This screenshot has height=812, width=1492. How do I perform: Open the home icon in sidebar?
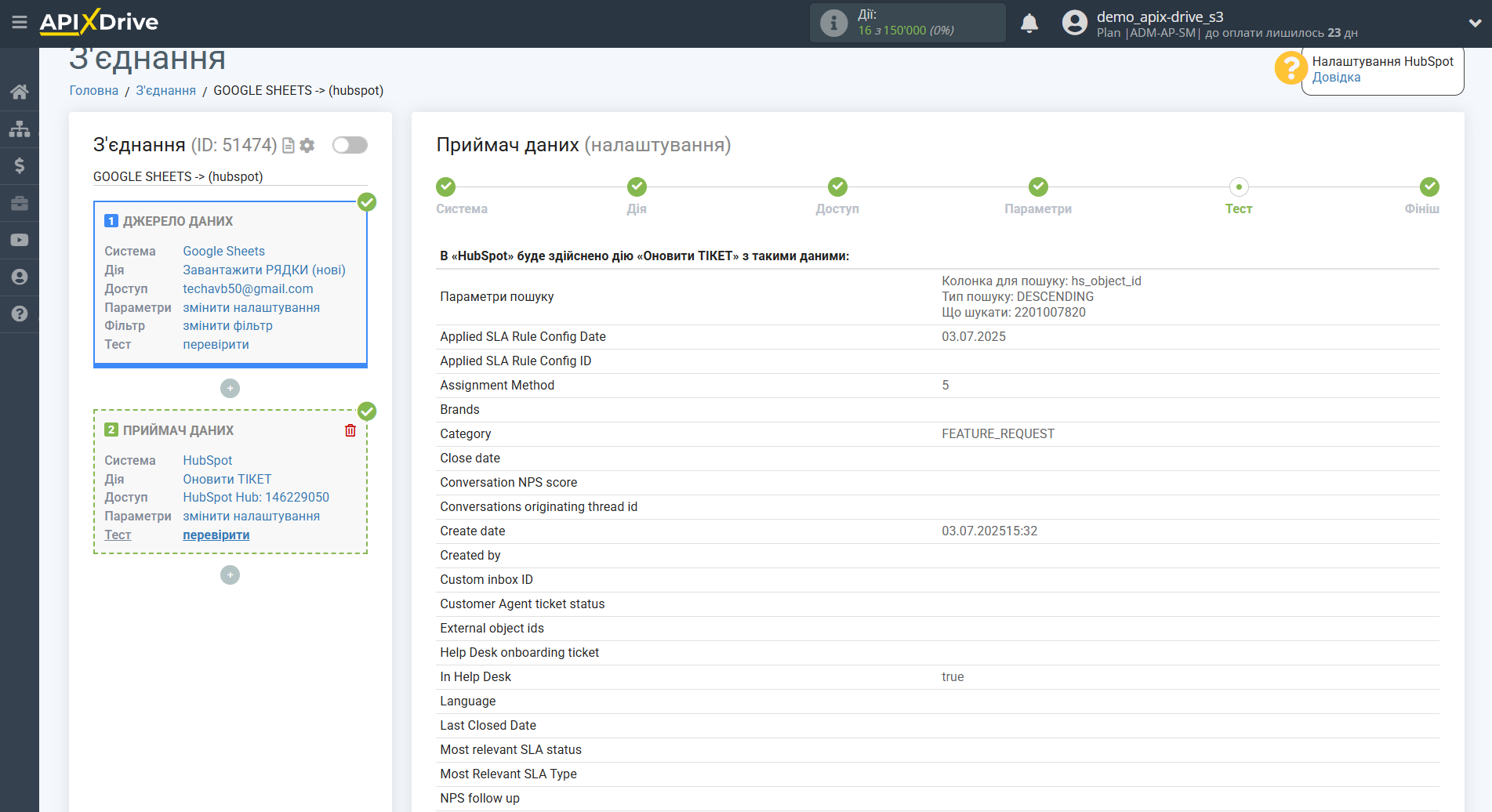pyautogui.click(x=20, y=92)
